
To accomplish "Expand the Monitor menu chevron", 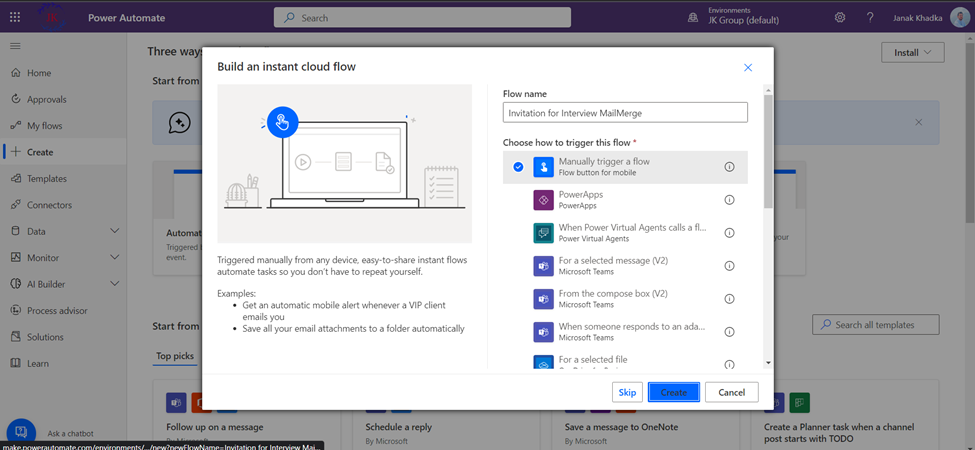I will click(114, 257).
